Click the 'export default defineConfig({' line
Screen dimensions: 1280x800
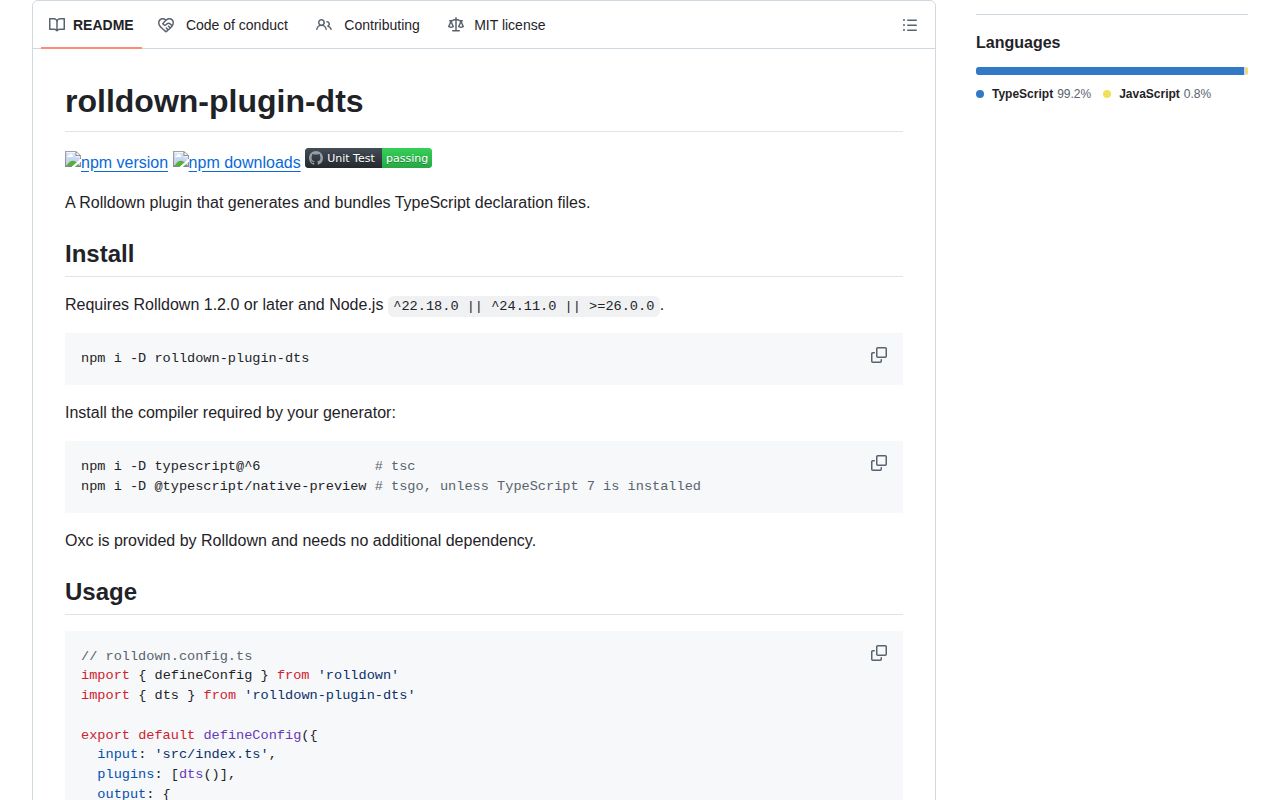tap(199, 735)
